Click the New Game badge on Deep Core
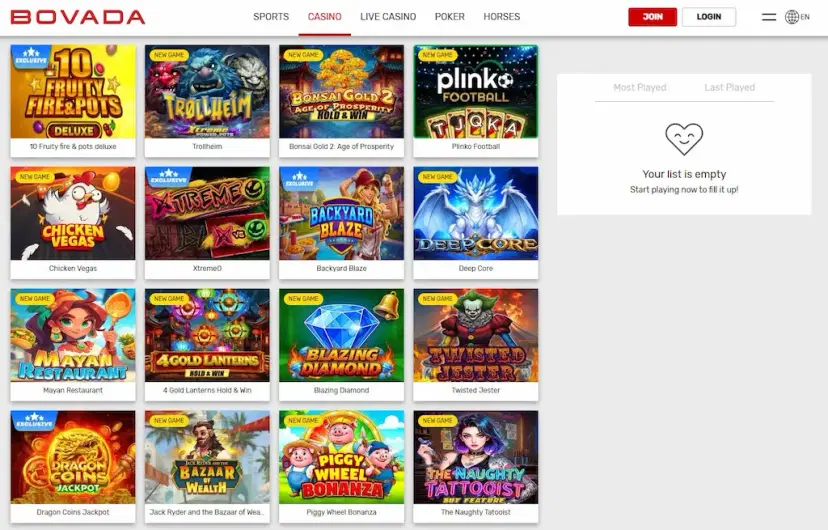This screenshot has height=530, width=828. (437, 177)
